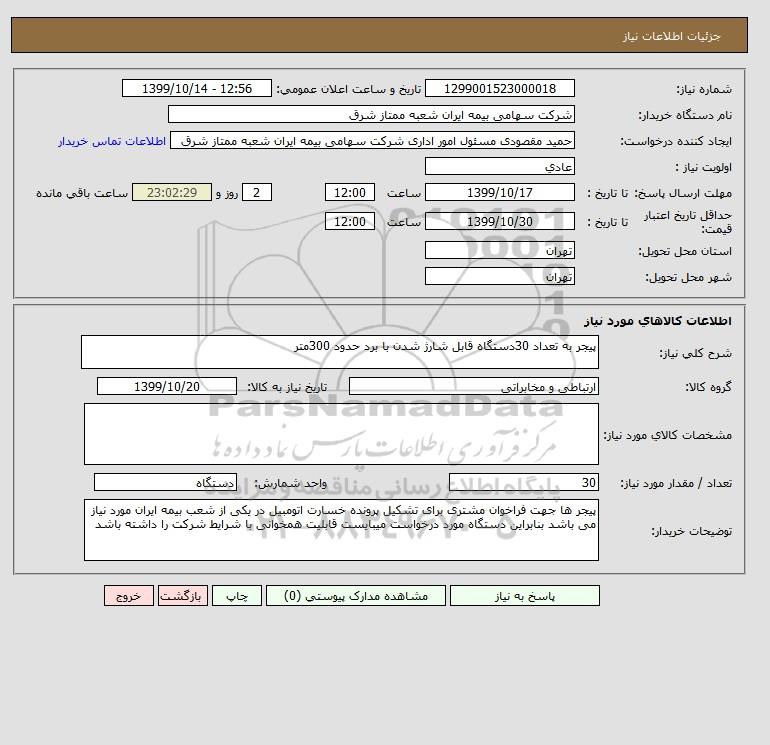Click the quantity field showing 30
Viewport: 770px width, 745px height.
click(523, 482)
